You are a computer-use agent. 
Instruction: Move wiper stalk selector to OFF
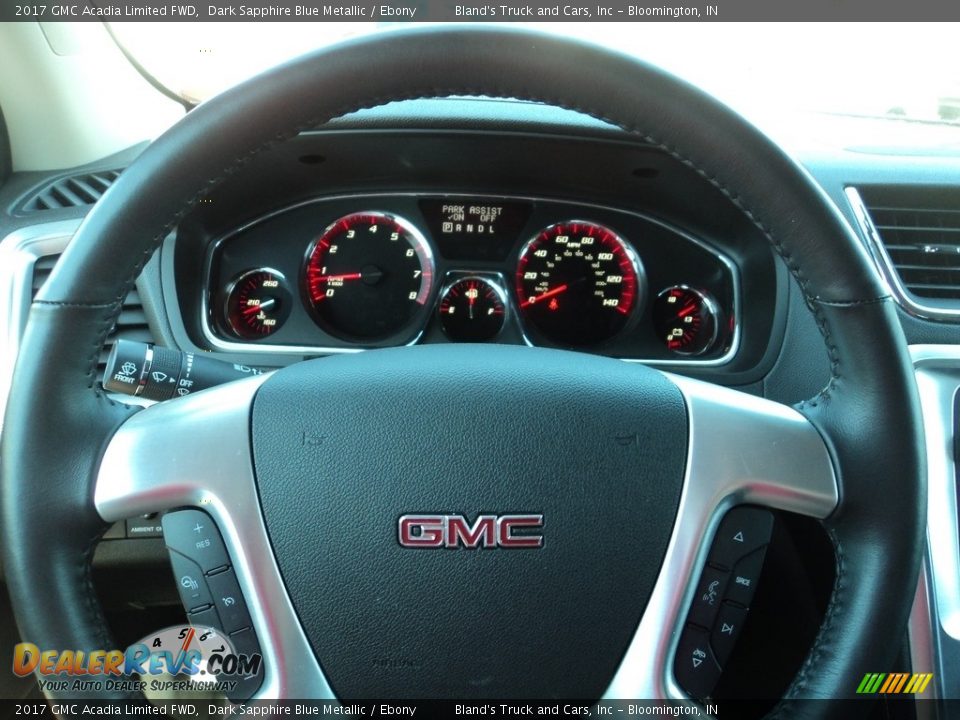(x=186, y=383)
